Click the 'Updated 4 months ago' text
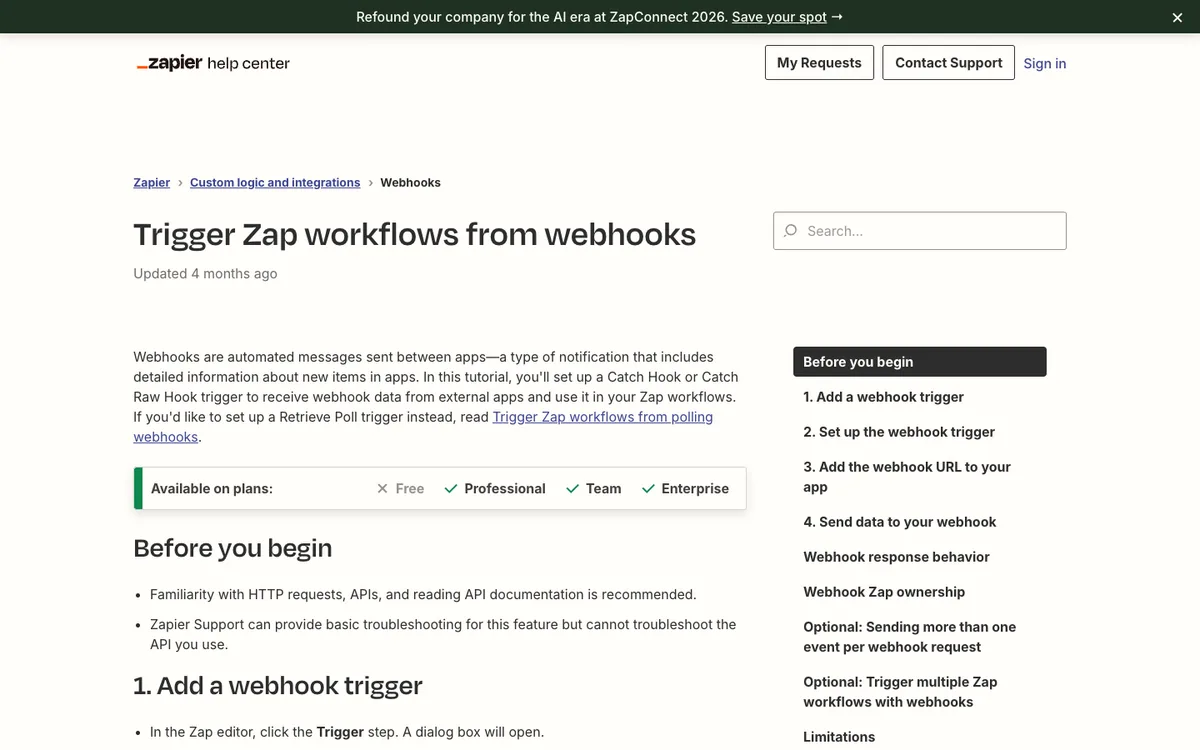This screenshot has width=1200, height=750. pyautogui.click(x=205, y=273)
